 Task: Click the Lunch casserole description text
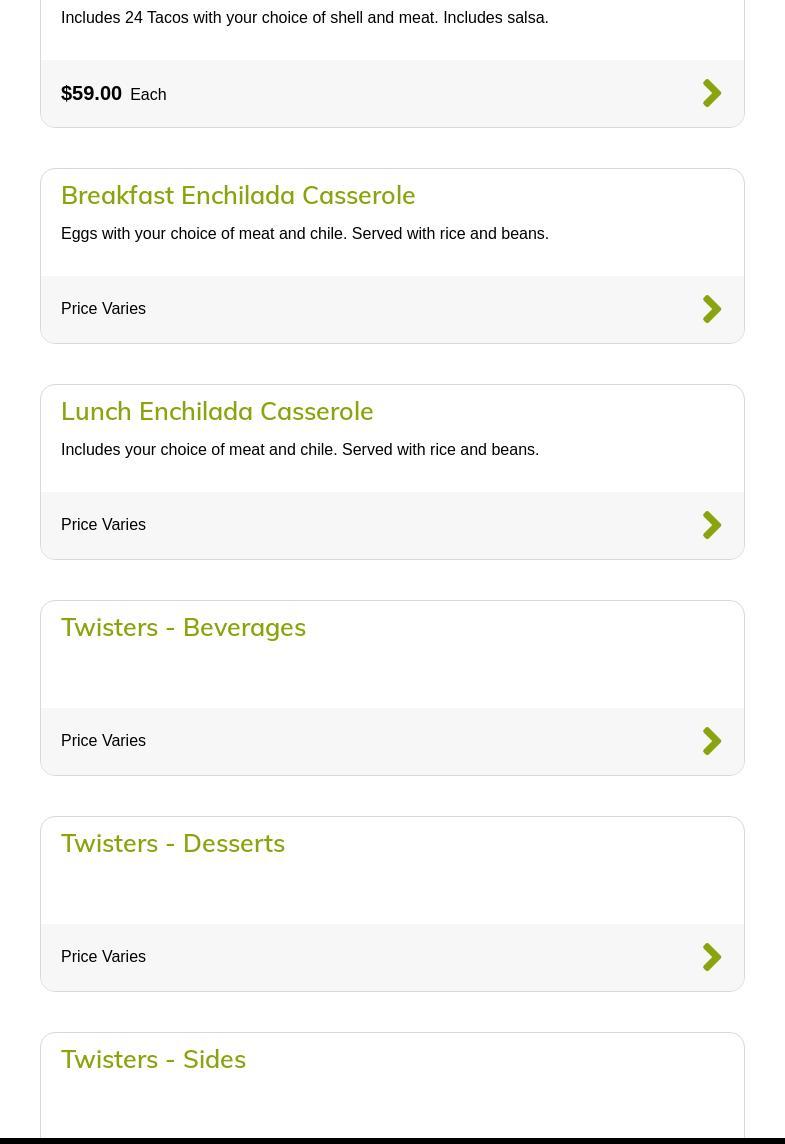(299, 450)
